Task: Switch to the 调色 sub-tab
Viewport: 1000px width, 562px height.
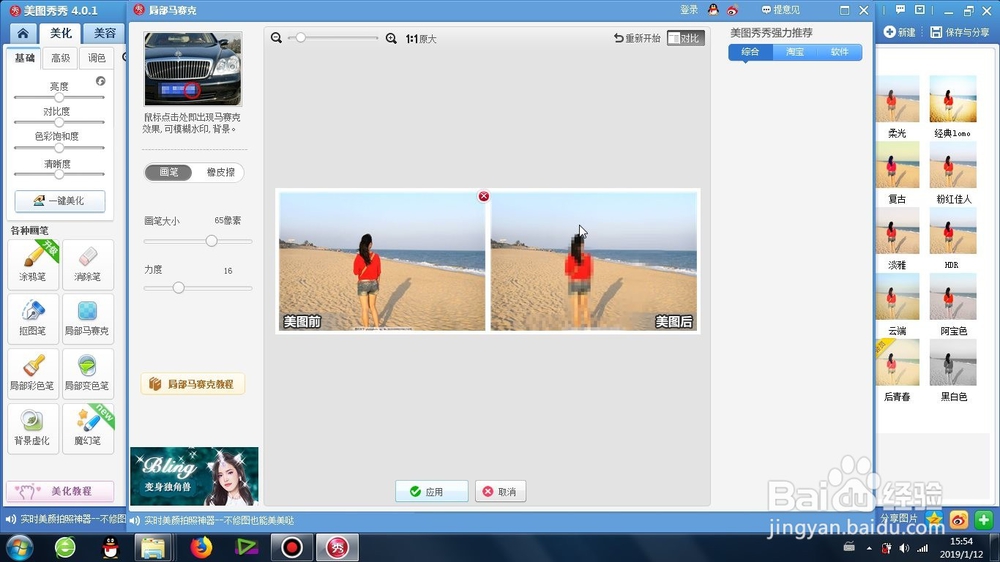Action: tap(96, 58)
